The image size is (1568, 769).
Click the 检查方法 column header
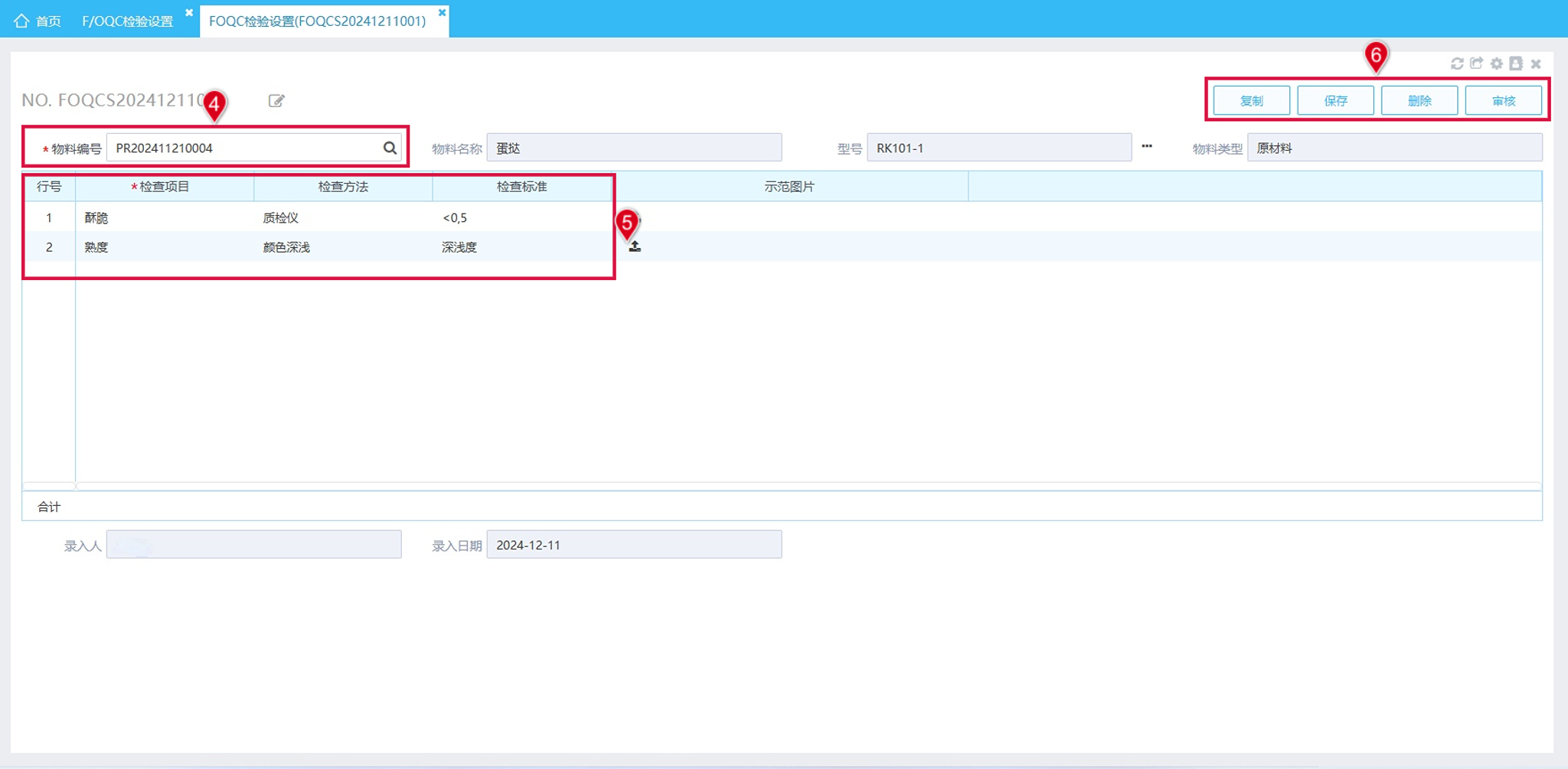point(343,187)
